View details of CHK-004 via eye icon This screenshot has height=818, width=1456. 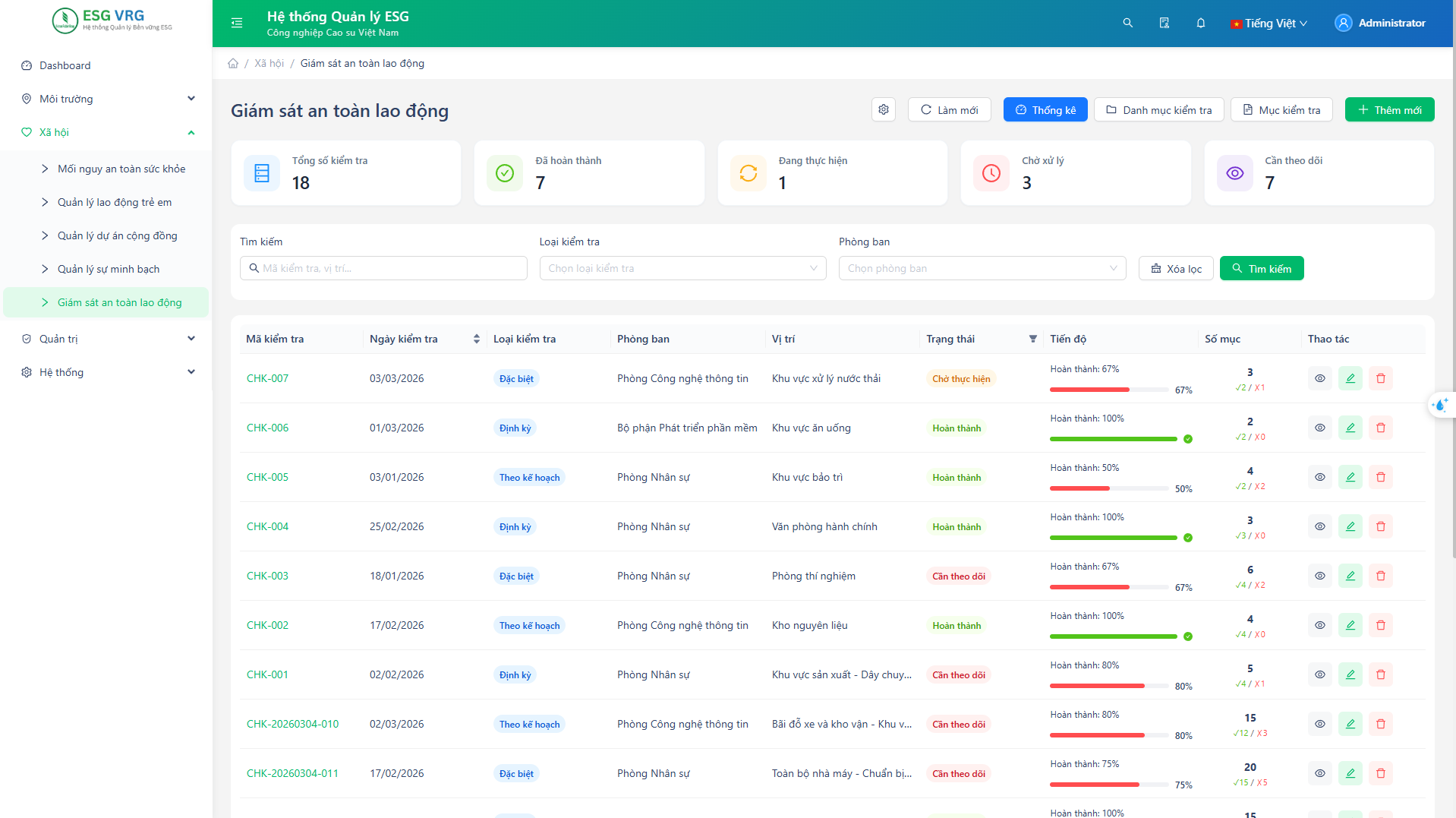[x=1320, y=526]
